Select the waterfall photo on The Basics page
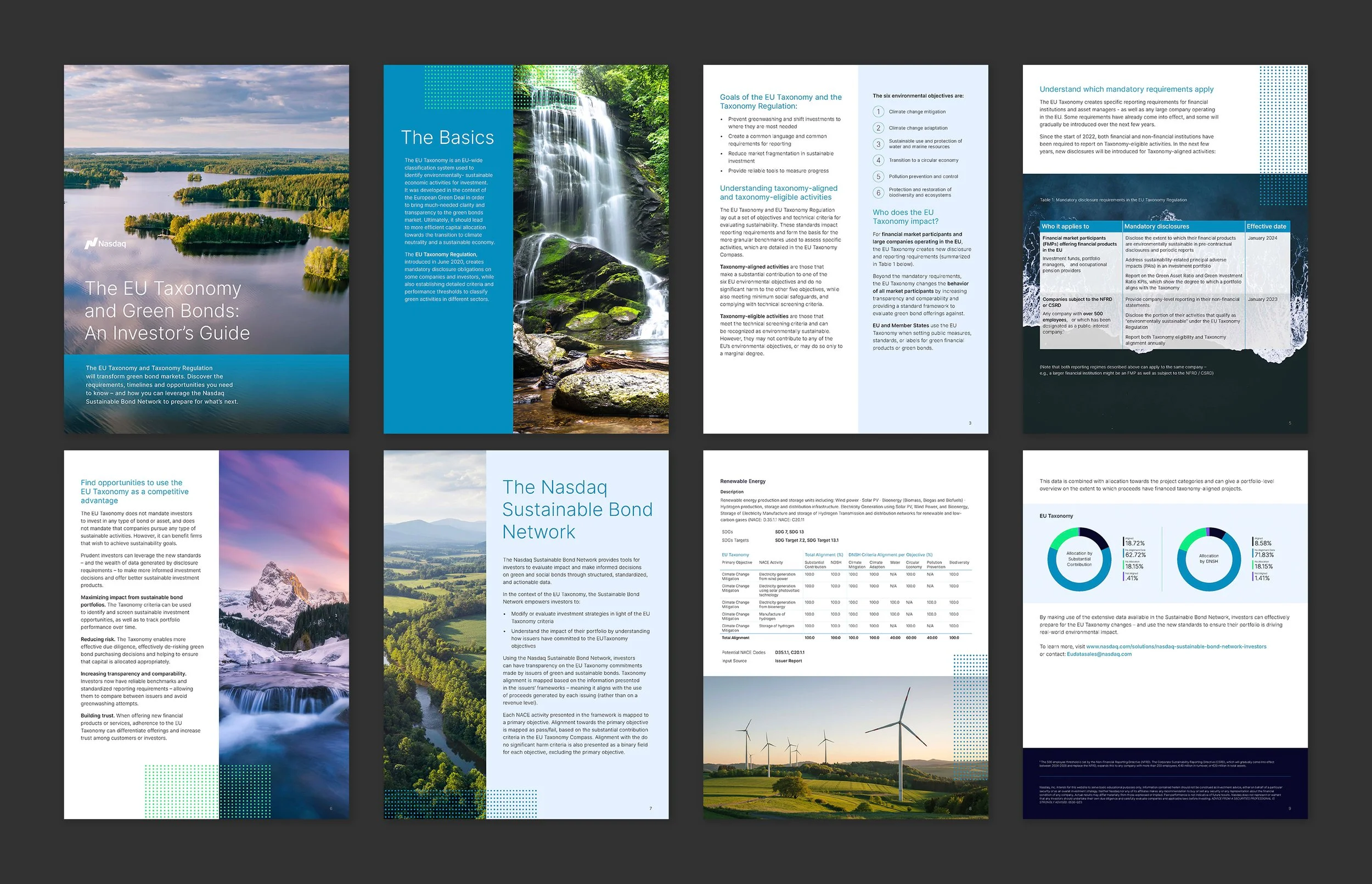The image size is (1372, 884). click(x=591, y=249)
